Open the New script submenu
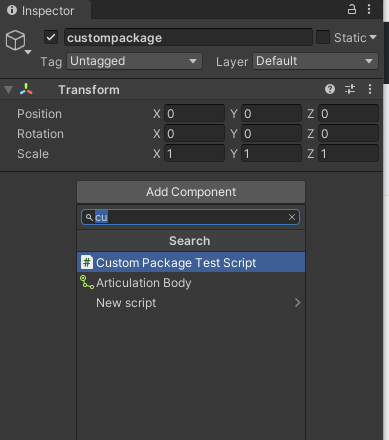389x440 pixels. click(x=191, y=303)
